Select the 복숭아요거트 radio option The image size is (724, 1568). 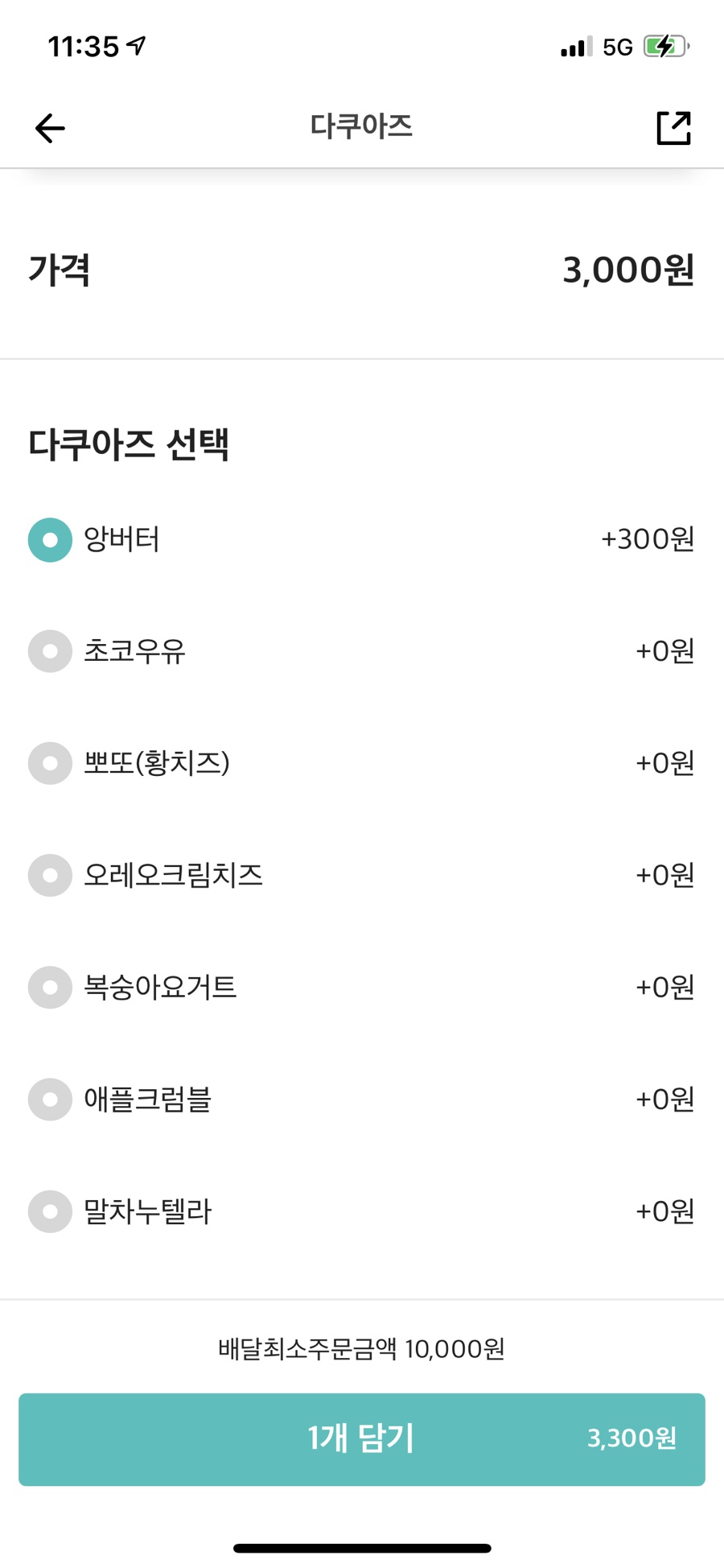click(50, 987)
